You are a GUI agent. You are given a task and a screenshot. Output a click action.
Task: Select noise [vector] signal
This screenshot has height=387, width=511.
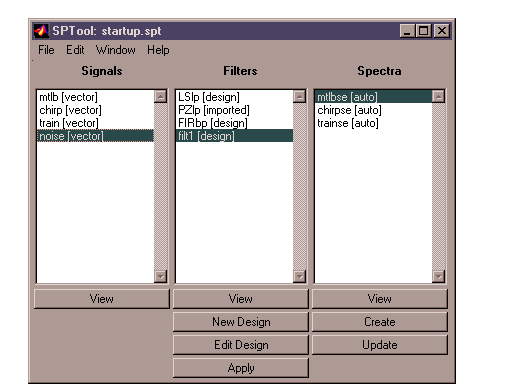(95, 136)
